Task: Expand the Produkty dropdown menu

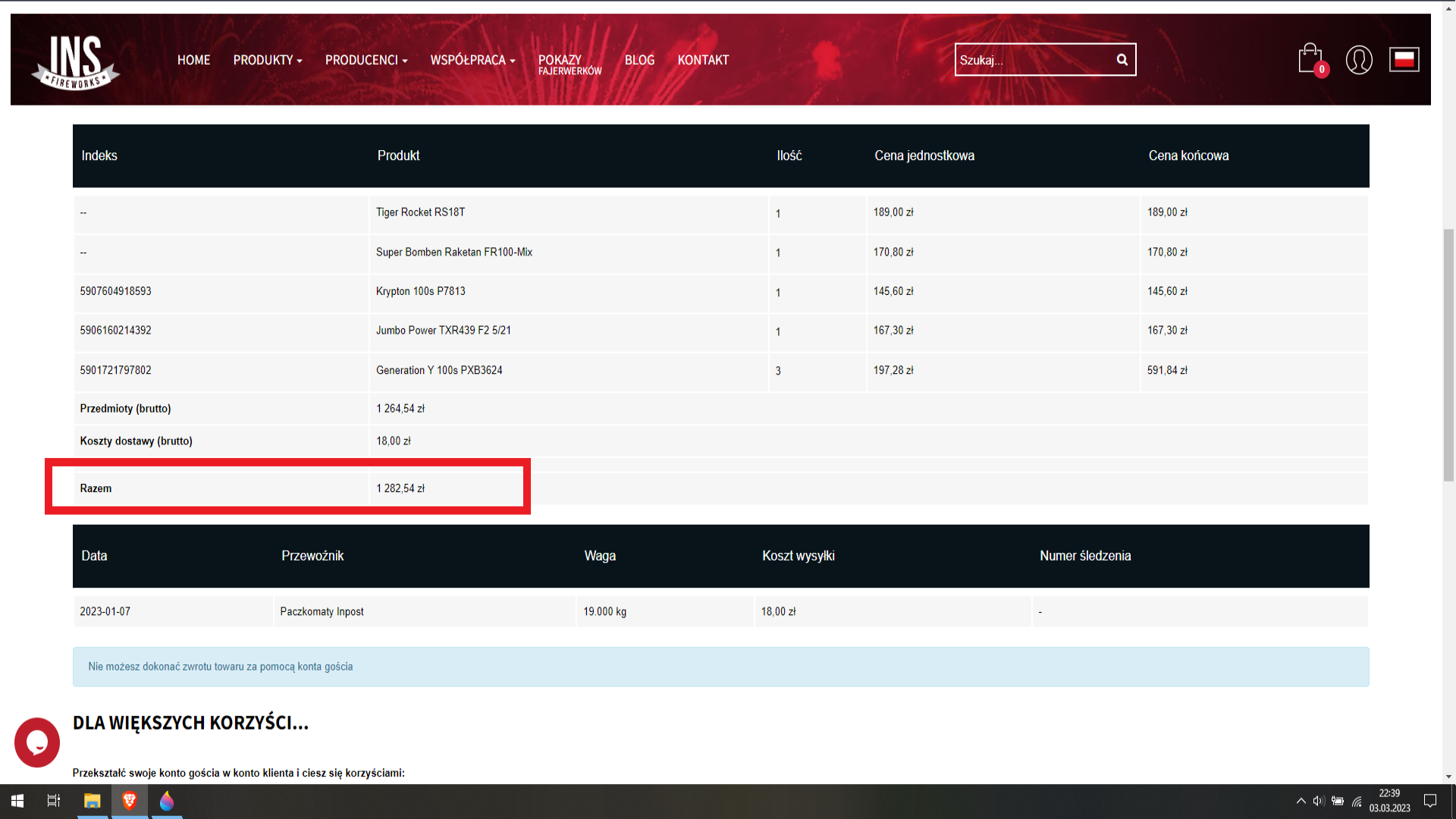Action: point(267,60)
